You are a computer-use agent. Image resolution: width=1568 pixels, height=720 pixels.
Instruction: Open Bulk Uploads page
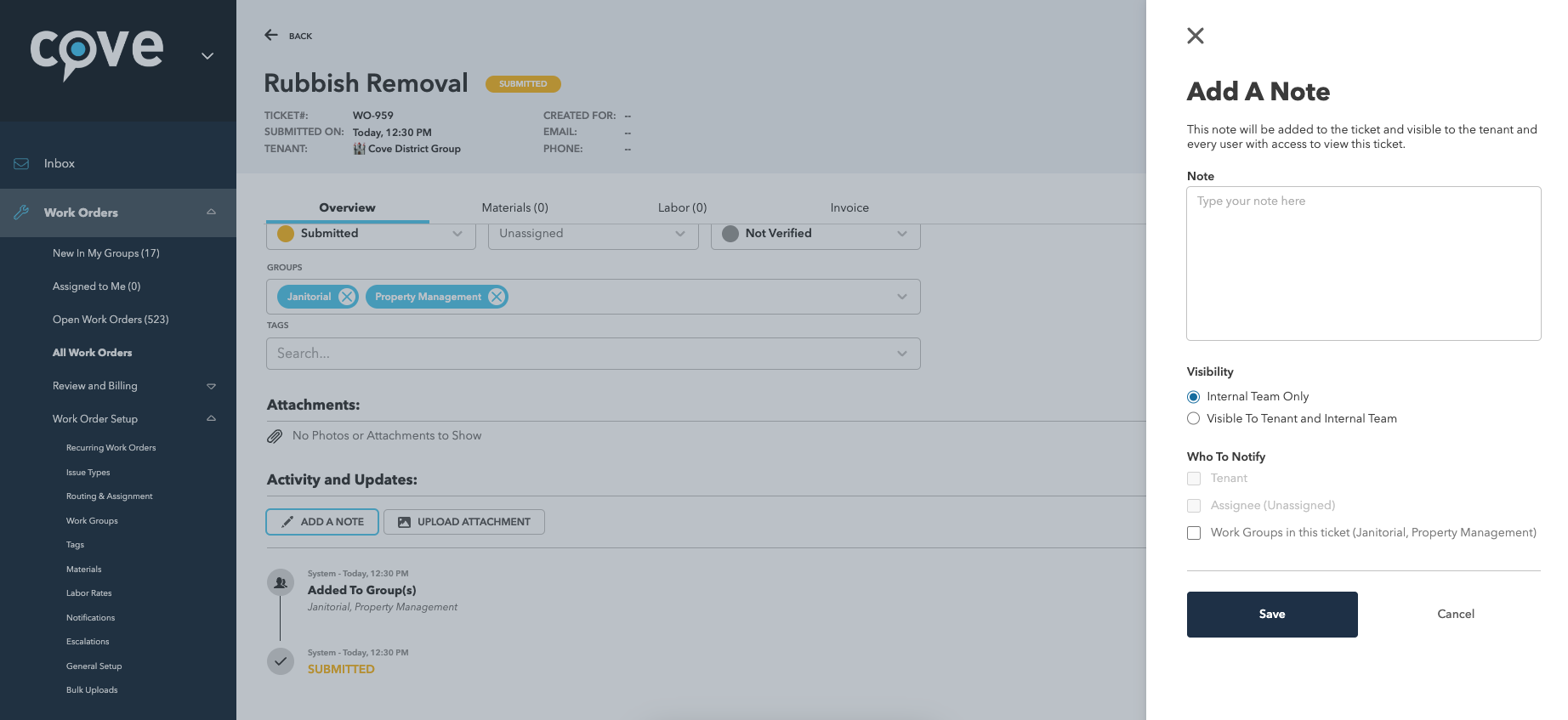tap(92, 690)
